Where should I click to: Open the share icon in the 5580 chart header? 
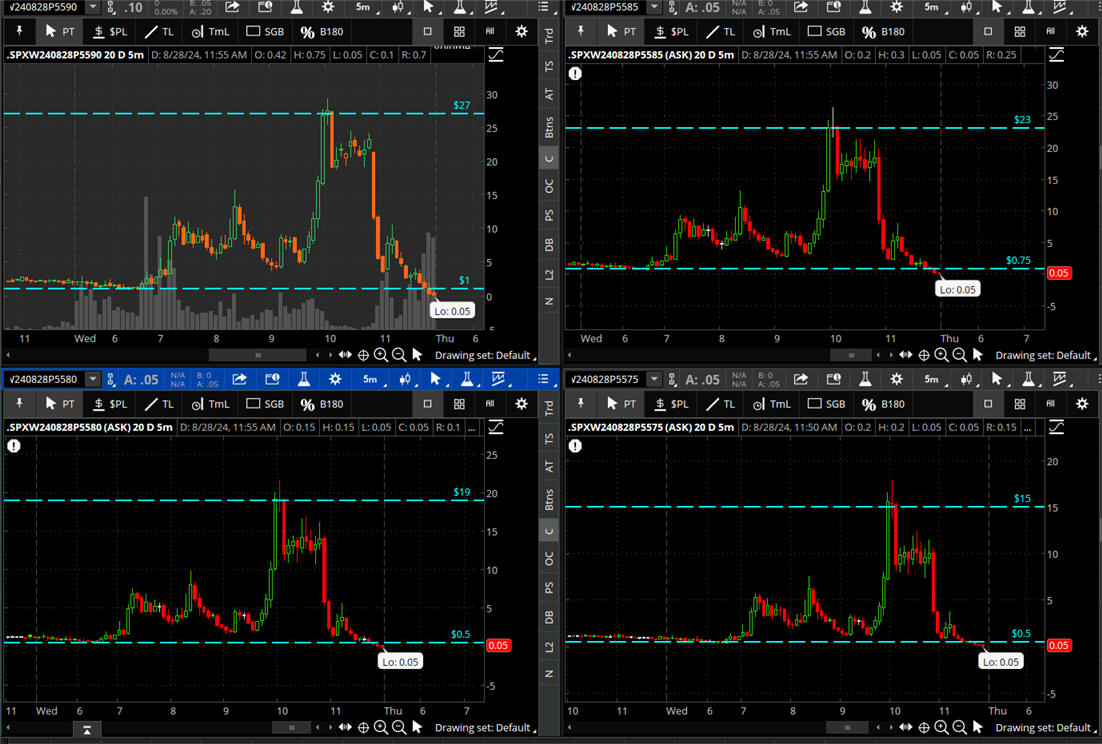240,379
